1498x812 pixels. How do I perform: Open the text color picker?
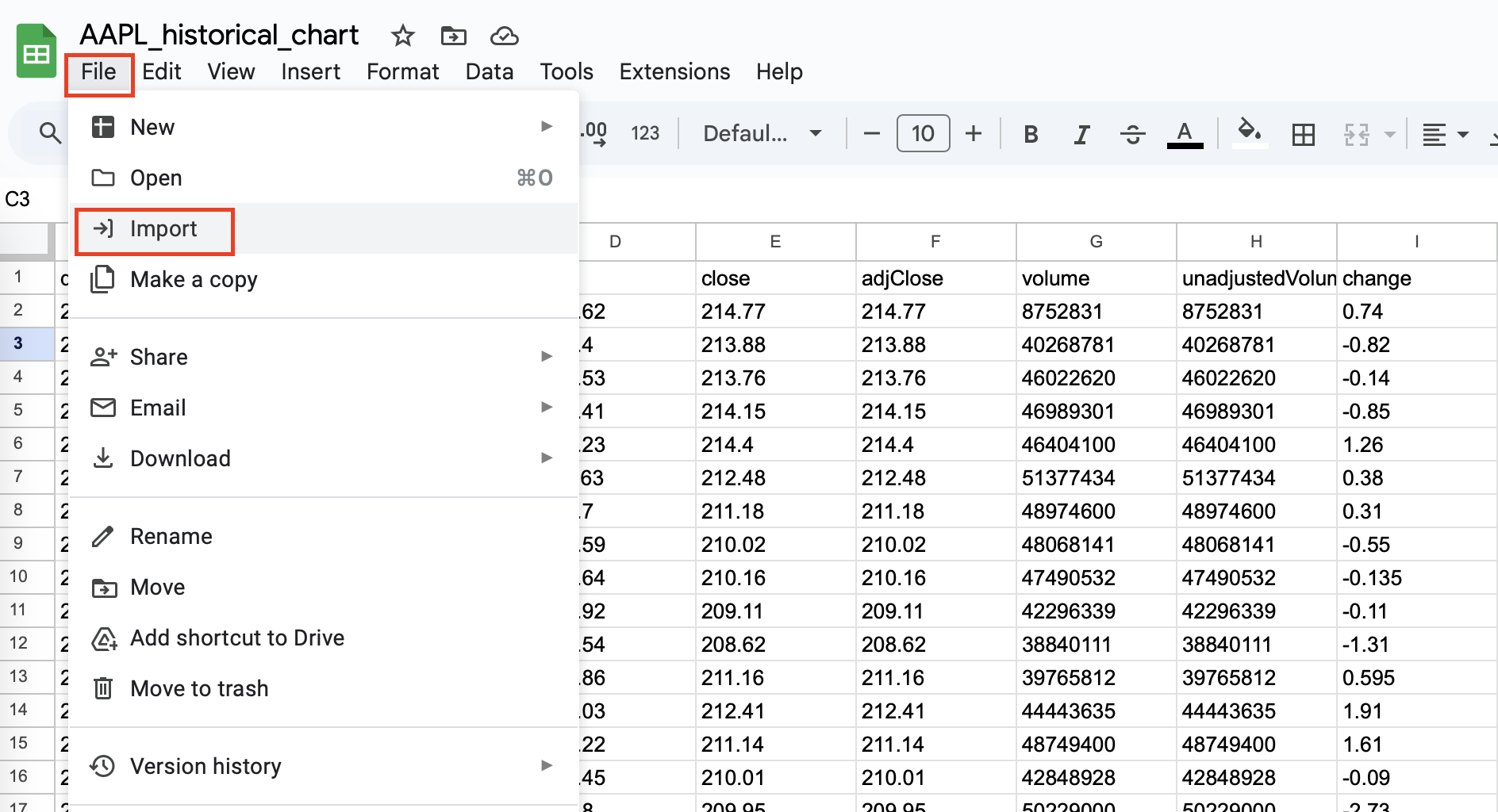pos(1185,134)
